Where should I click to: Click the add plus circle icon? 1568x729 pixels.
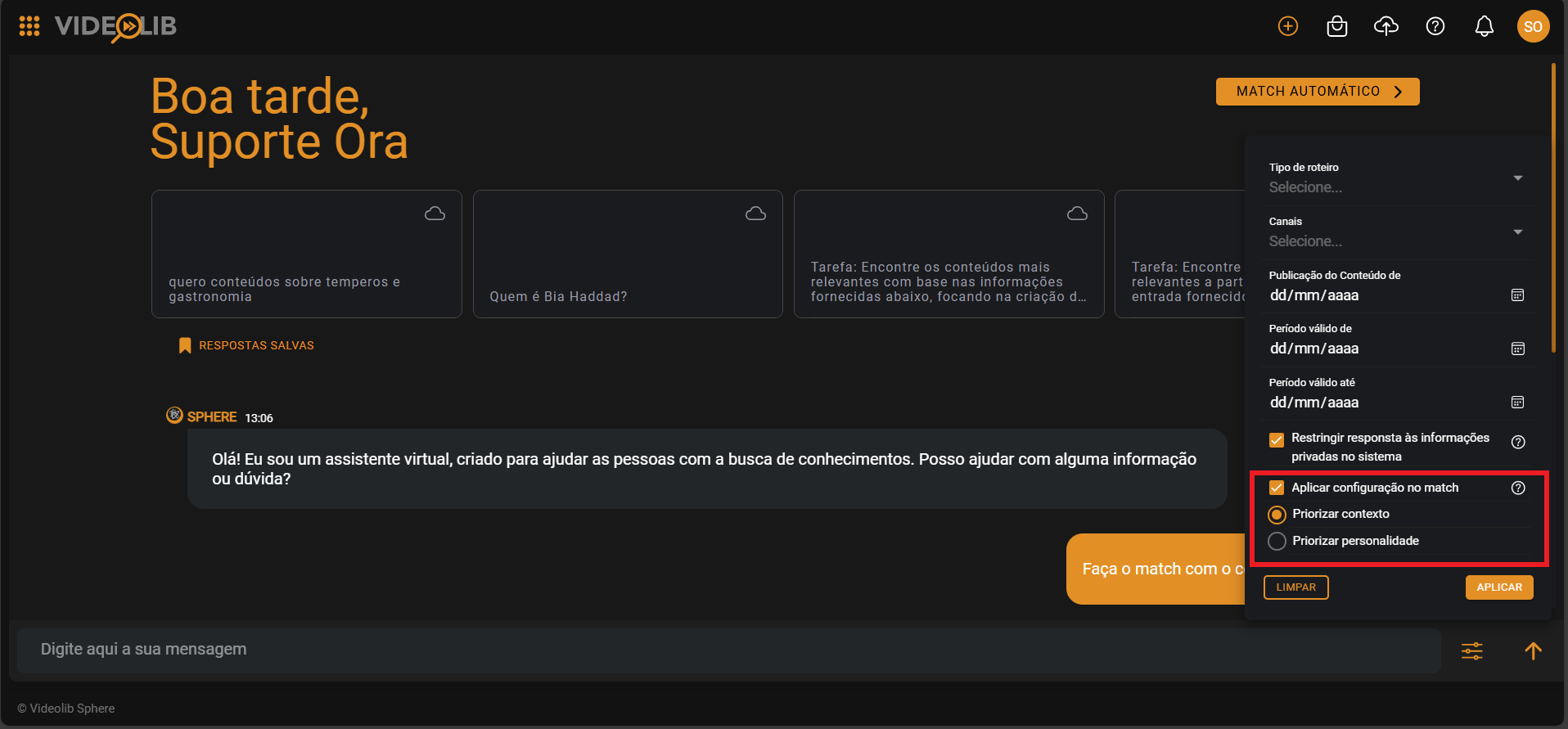(1288, 26)
